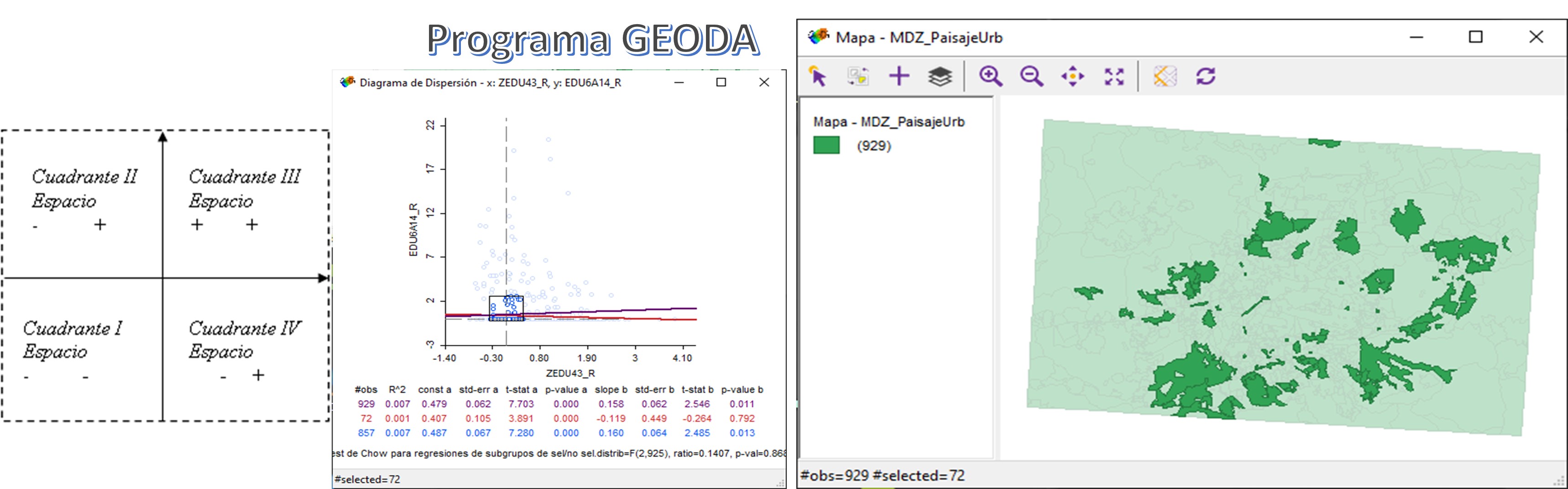Click the selection rectangle in the scatter plot

pyautogui.click(x=506, y=308)
